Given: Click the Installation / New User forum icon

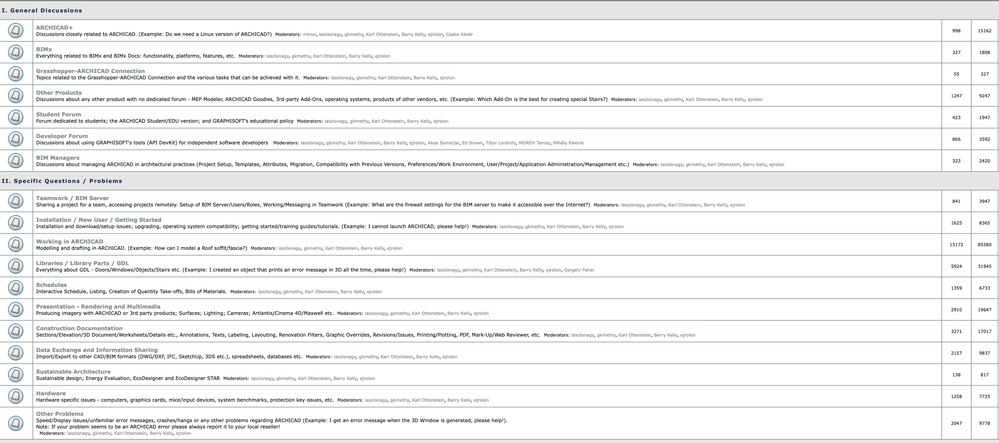Looking at the screenshot, I should [x=15, y=222].
